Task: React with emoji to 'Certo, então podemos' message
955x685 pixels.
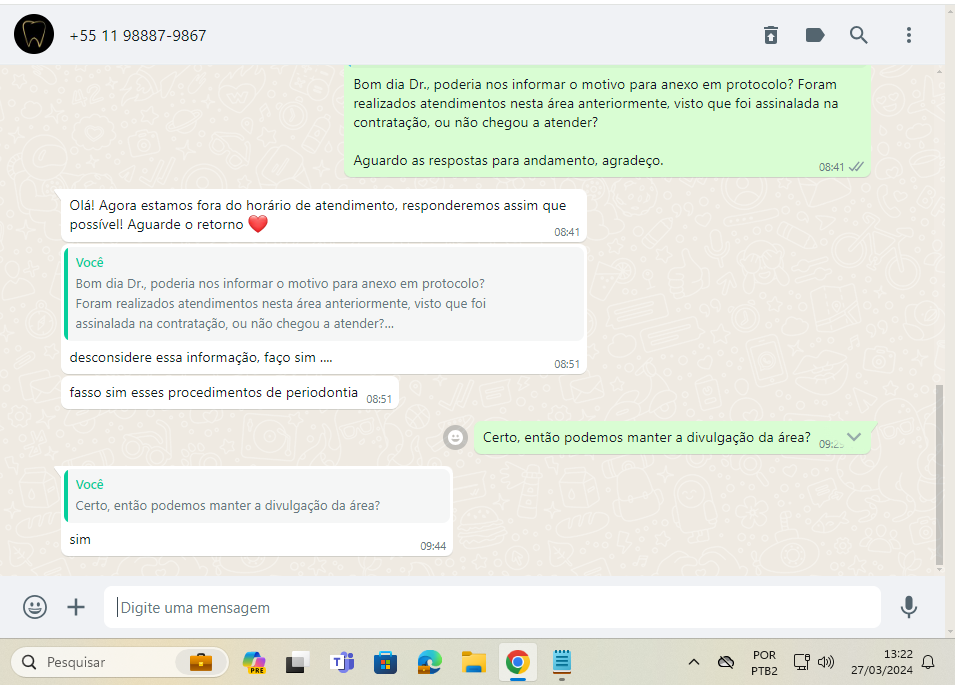Action: 455,437
